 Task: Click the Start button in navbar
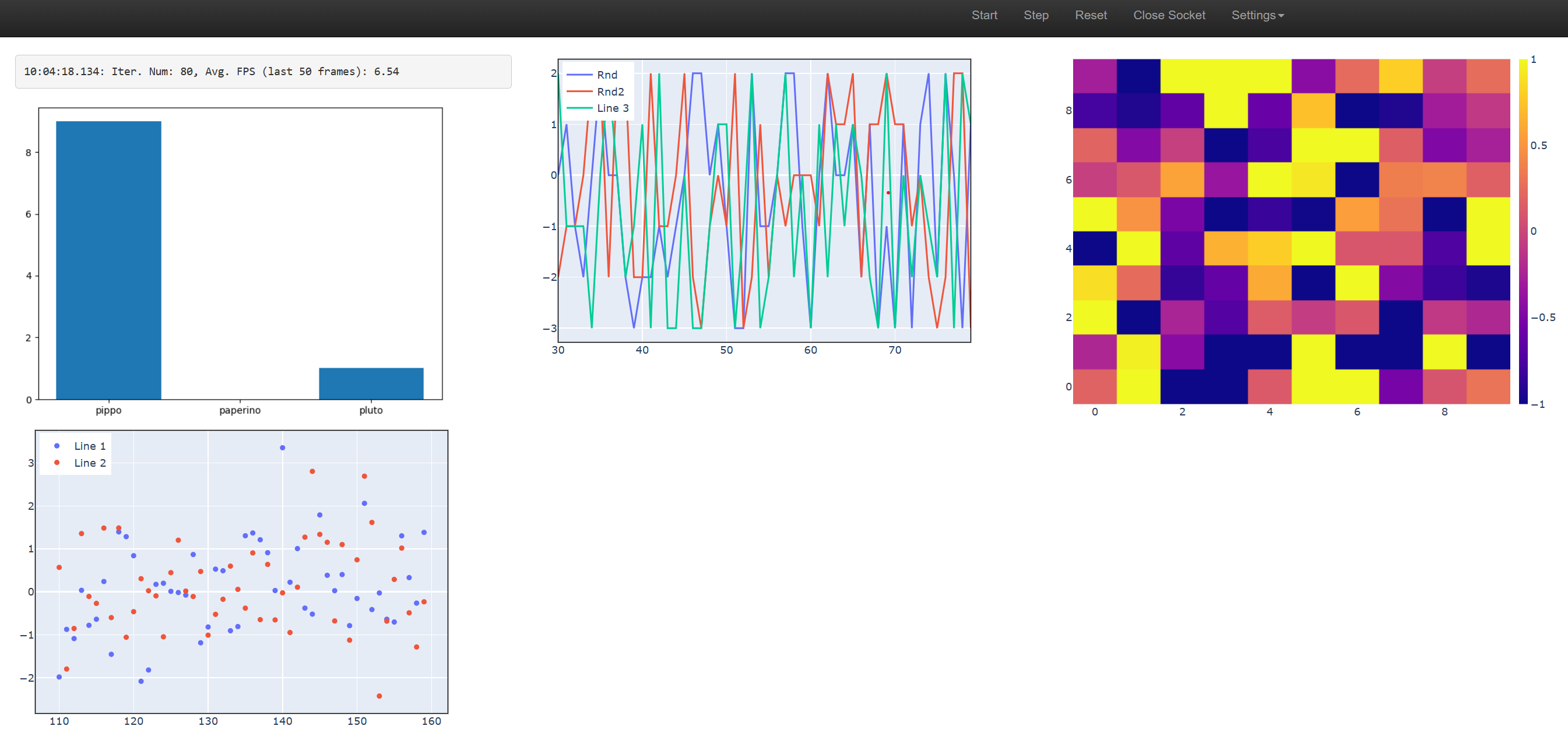pyautogui.click(x=984, y=15)
